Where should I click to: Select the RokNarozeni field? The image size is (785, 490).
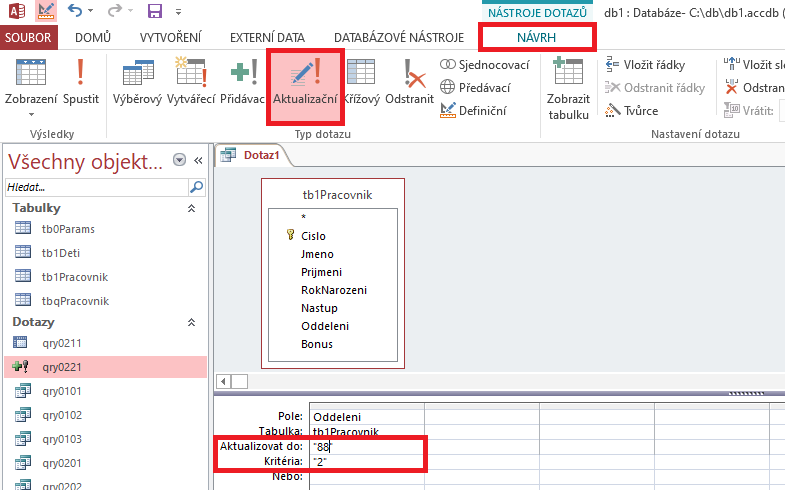click(x=333, y=290)
